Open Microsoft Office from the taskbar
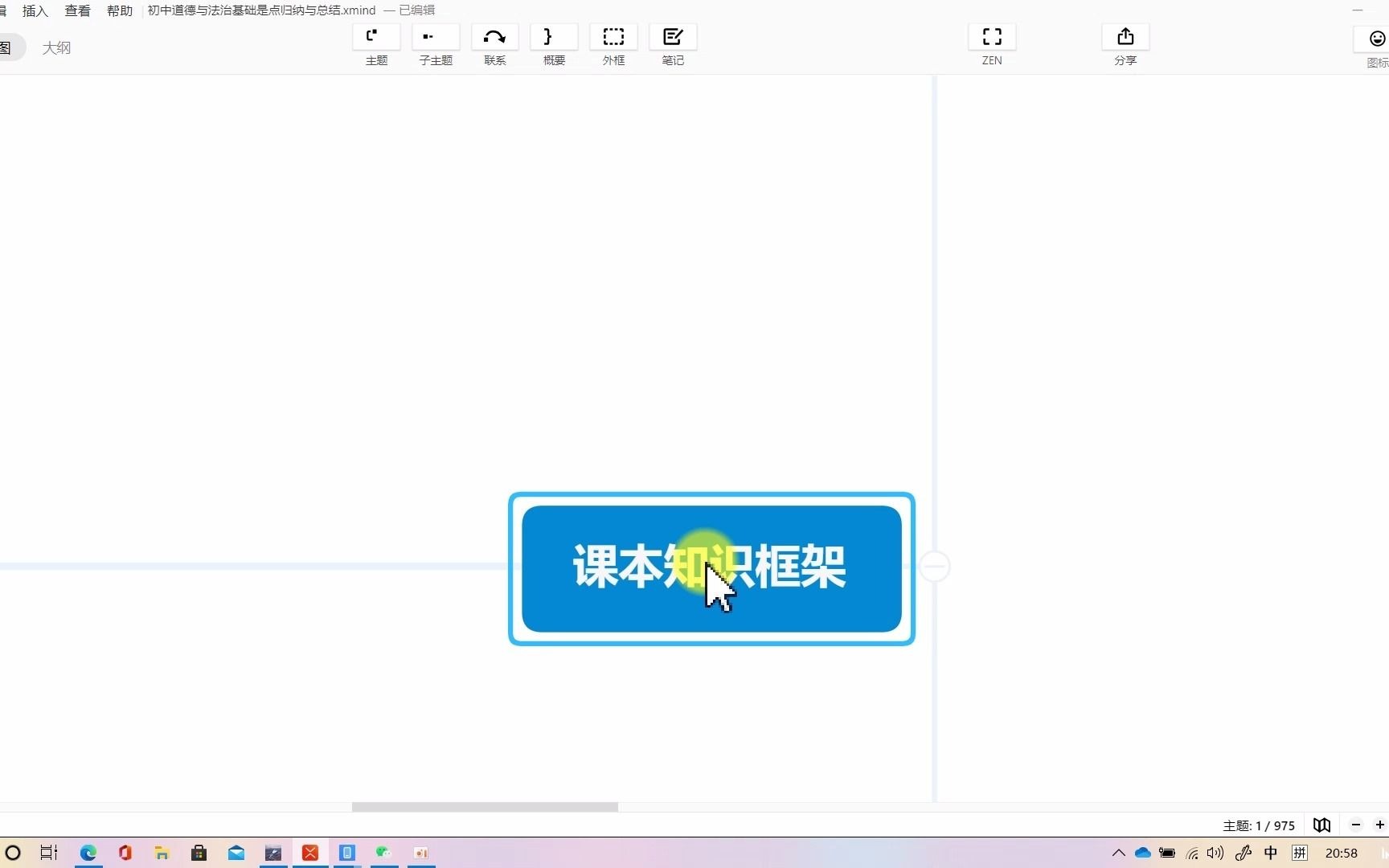1389x868 pixels. pyautogui.click(x=125, y=853)
